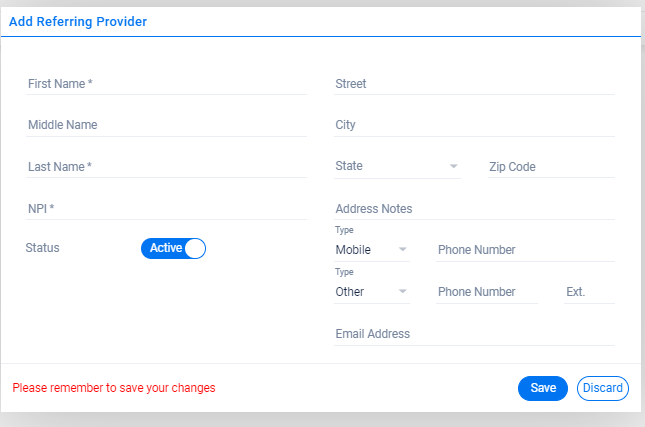Focus the Email Address field
Image resolution: width=645 pixels, height=427 pixels.
coord(474,334)
